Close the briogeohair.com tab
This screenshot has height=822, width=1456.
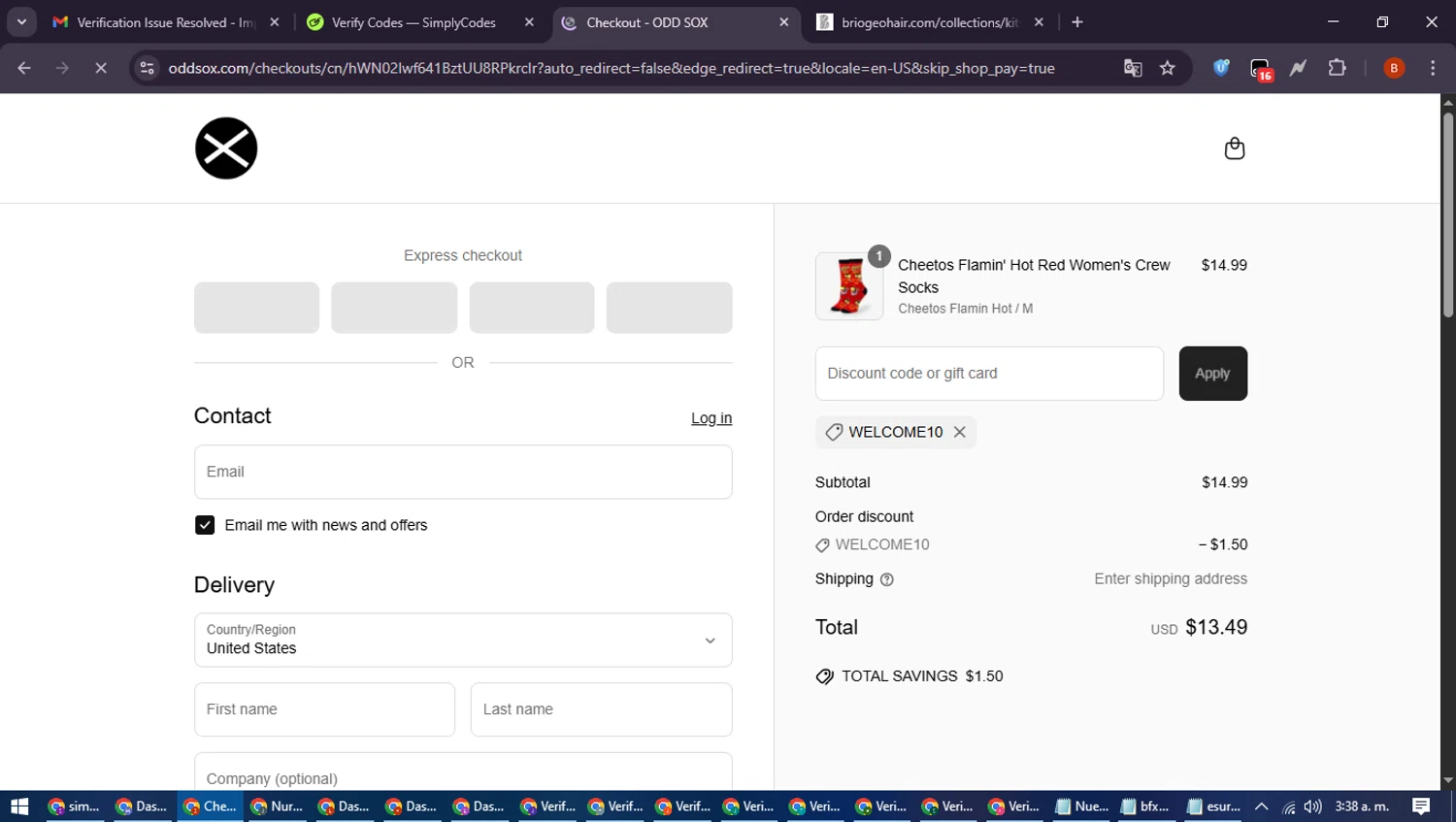[x=1039, y=22]
